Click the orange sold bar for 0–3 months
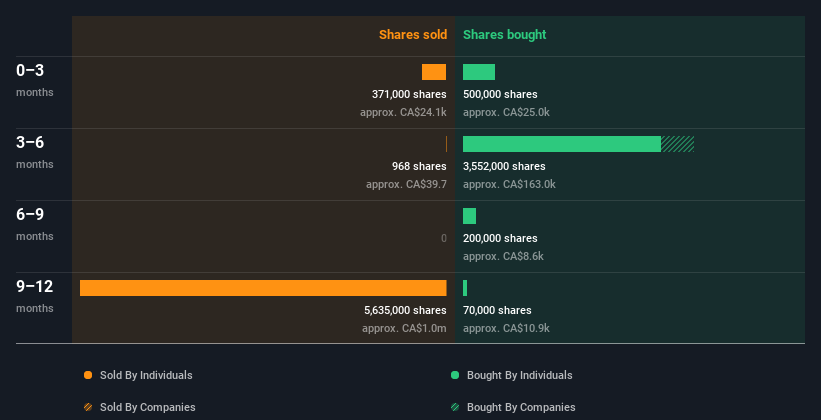Screen dimensions: 821x420 tap(434, 72)
